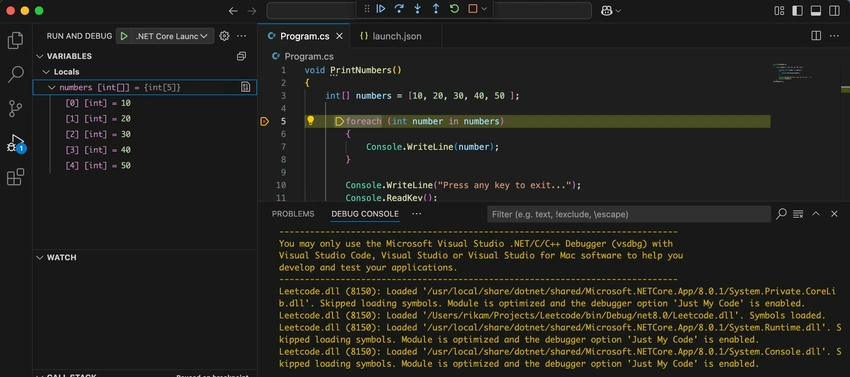850x377 pixels.
Task: Open the Explorer view
Action: tap(16, 41)
